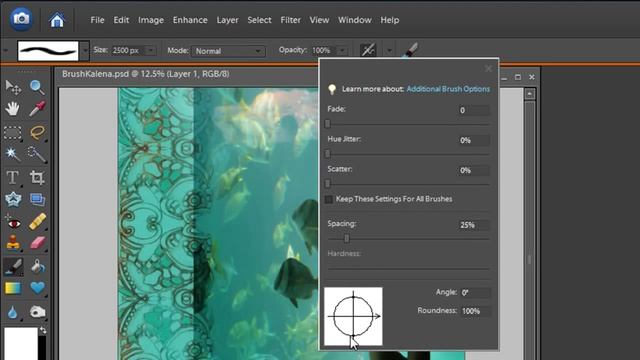Open the Help menu
Viewport: 640px width, 360px height.
point(389,20)
